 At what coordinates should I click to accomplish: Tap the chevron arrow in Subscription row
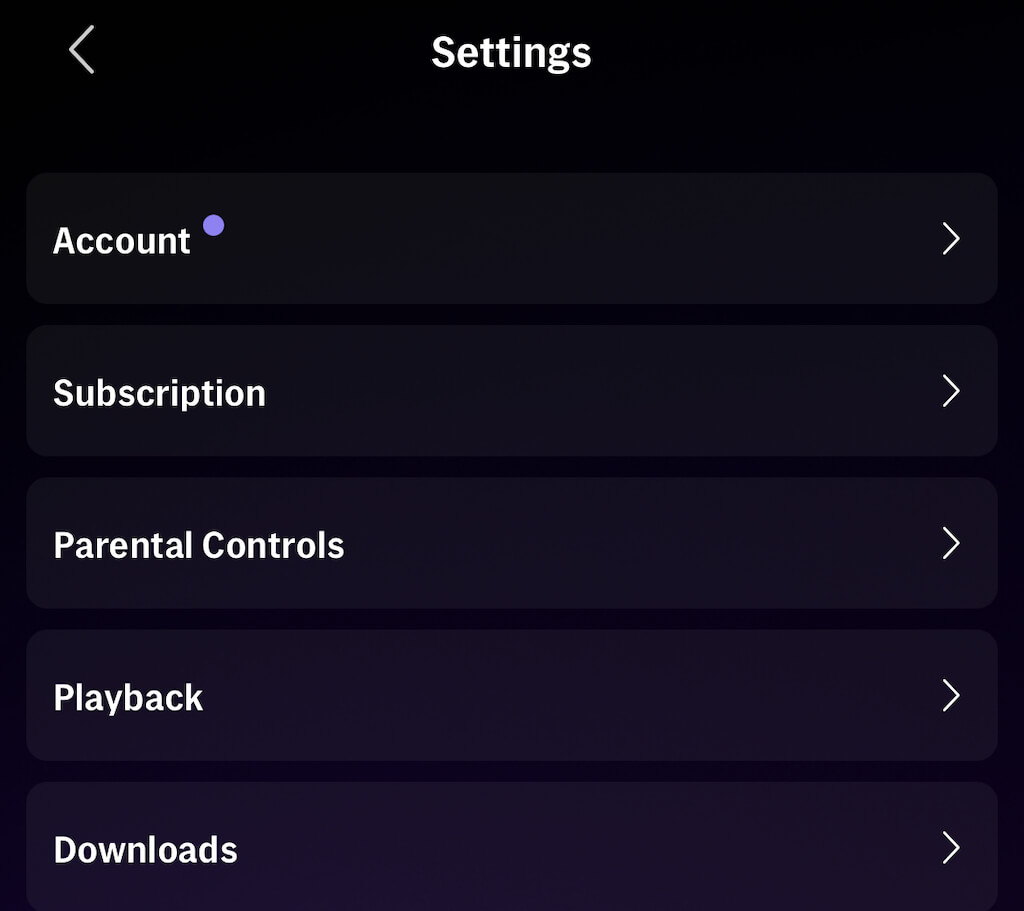[x=950, y=392]
